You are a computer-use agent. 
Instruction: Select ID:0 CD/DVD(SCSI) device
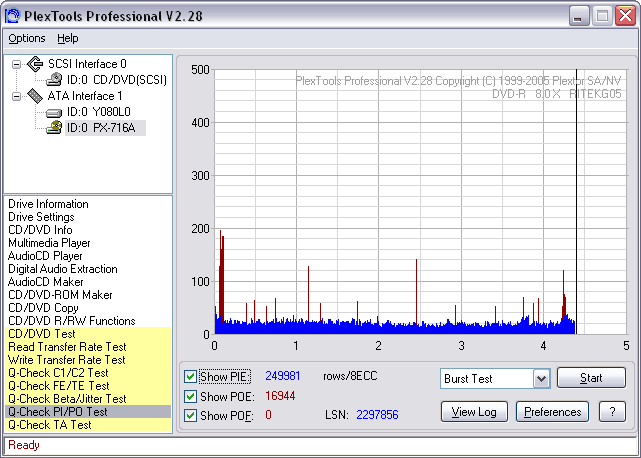point(117,80)
